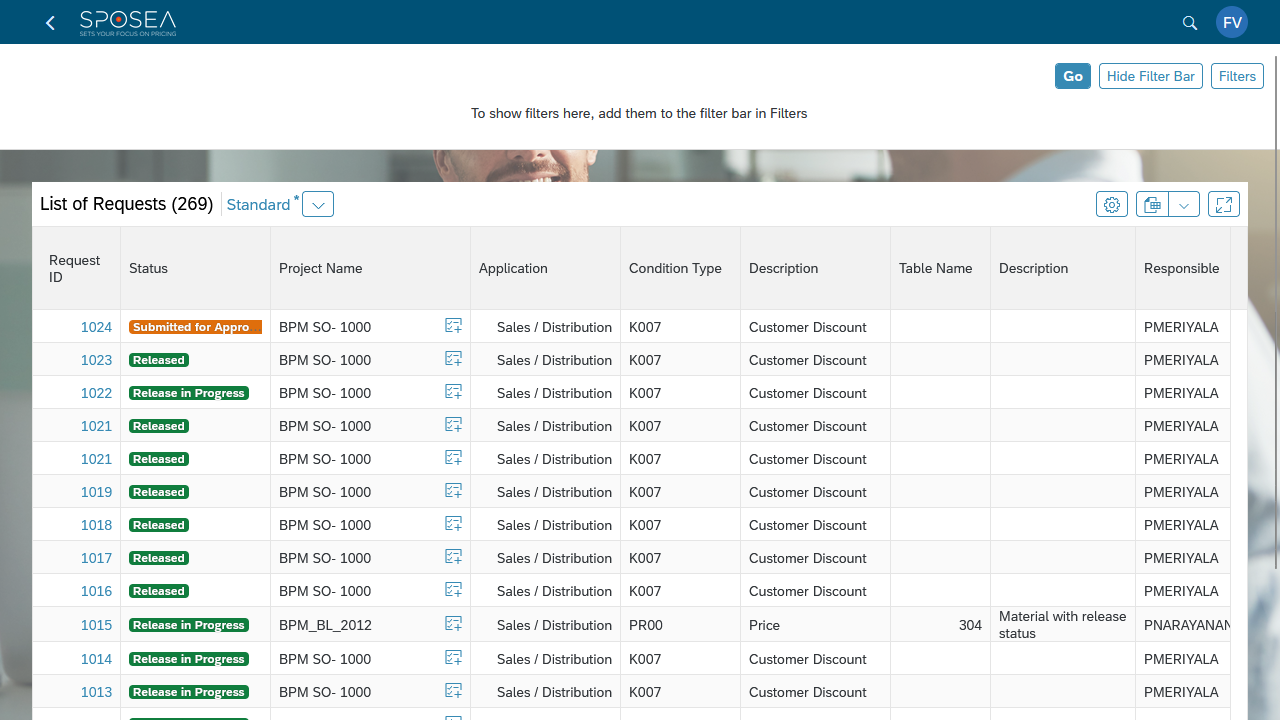
Task: Click the checklist icon on request 1023 row
Action: pos(453,358)
